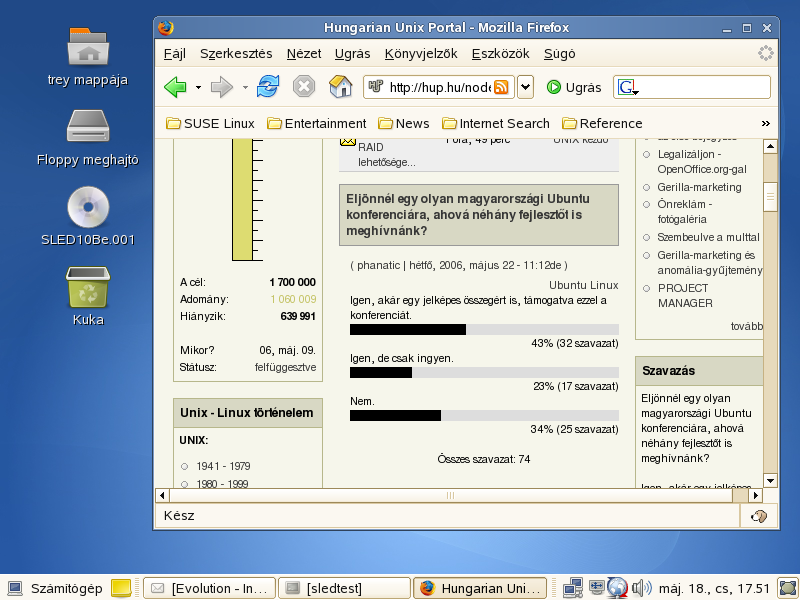
Task: Click the Firefox activity throbber icon
Action: click(x=765, y=53)
